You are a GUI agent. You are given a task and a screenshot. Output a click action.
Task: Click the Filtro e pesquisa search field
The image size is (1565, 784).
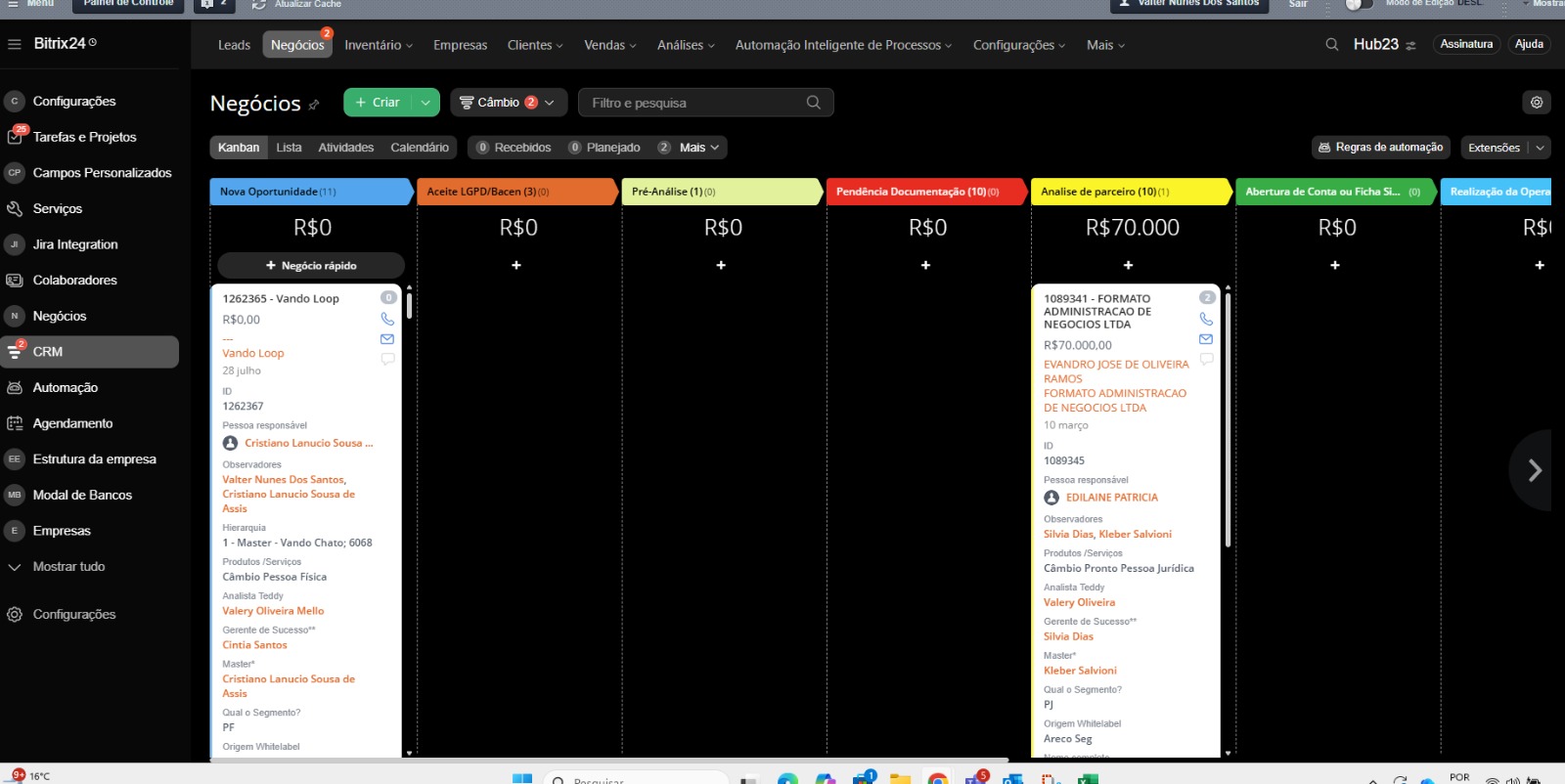(694, 103)
